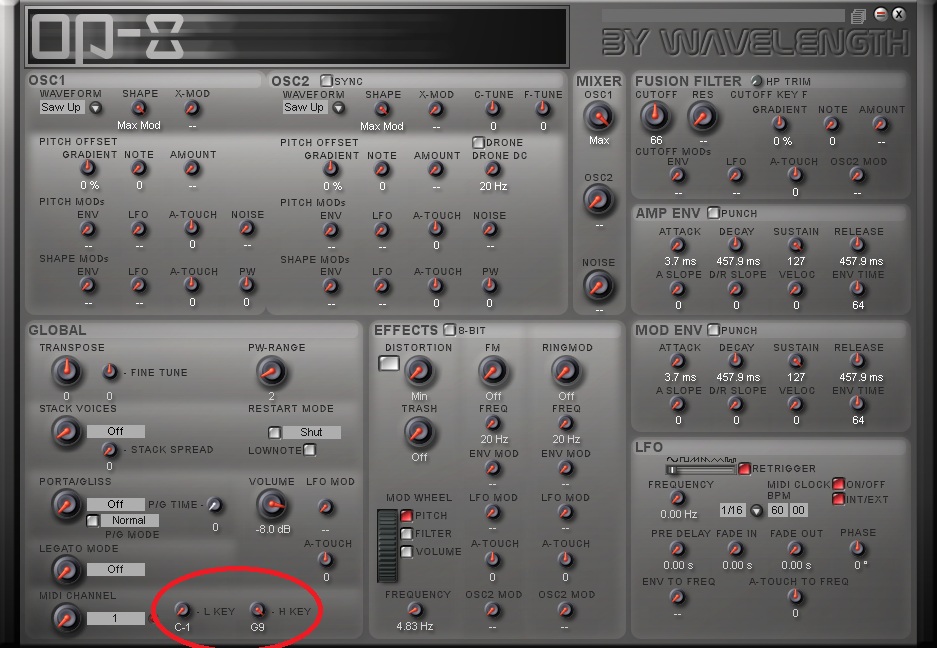The width and height of the screenshot is (937, 648).
Task: Click the MIDI clock BPM 60 field
Action: (777, 510)
